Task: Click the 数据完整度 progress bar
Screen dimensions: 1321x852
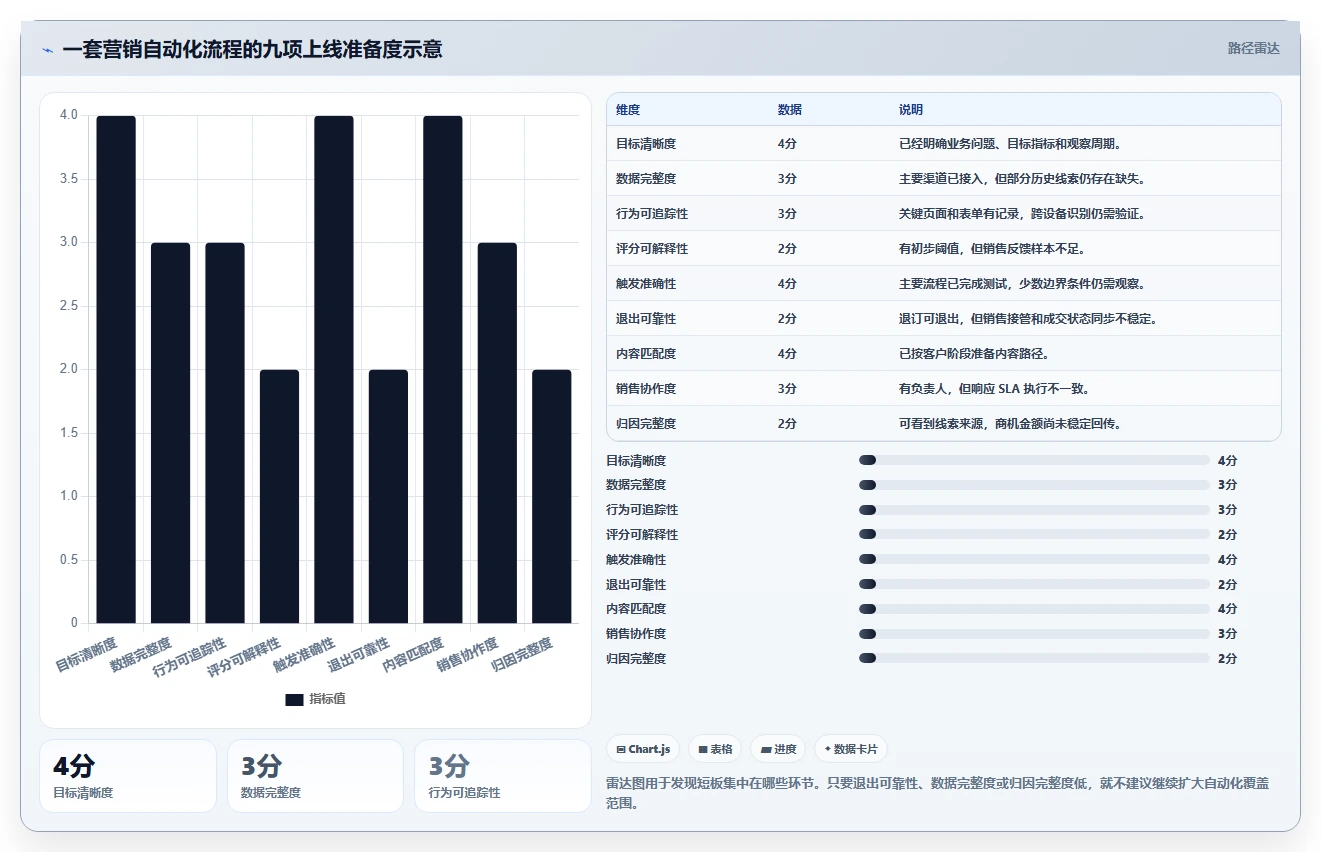Action: pyautogui.click(x=1034, y=485)
